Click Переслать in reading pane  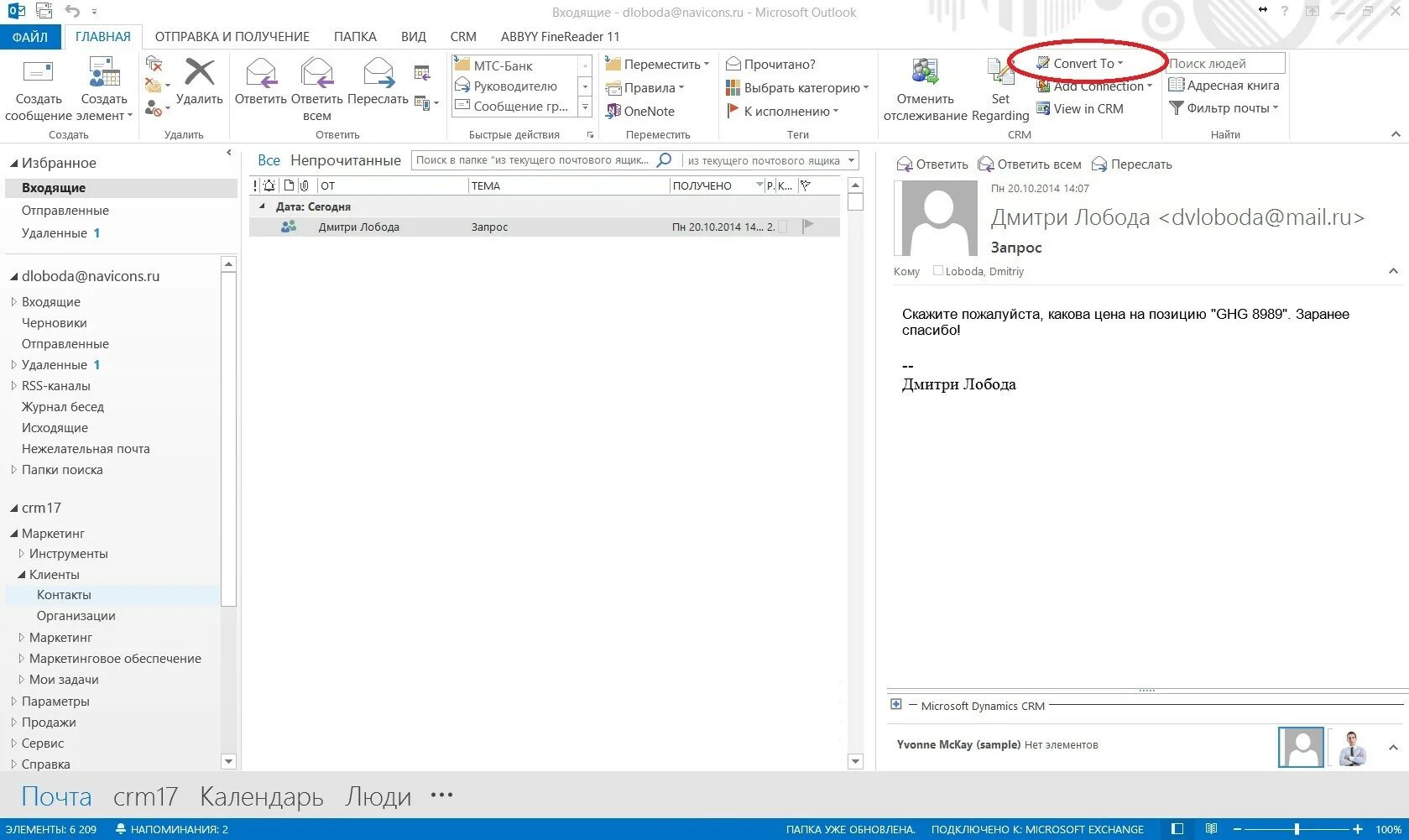(1132, 164)
